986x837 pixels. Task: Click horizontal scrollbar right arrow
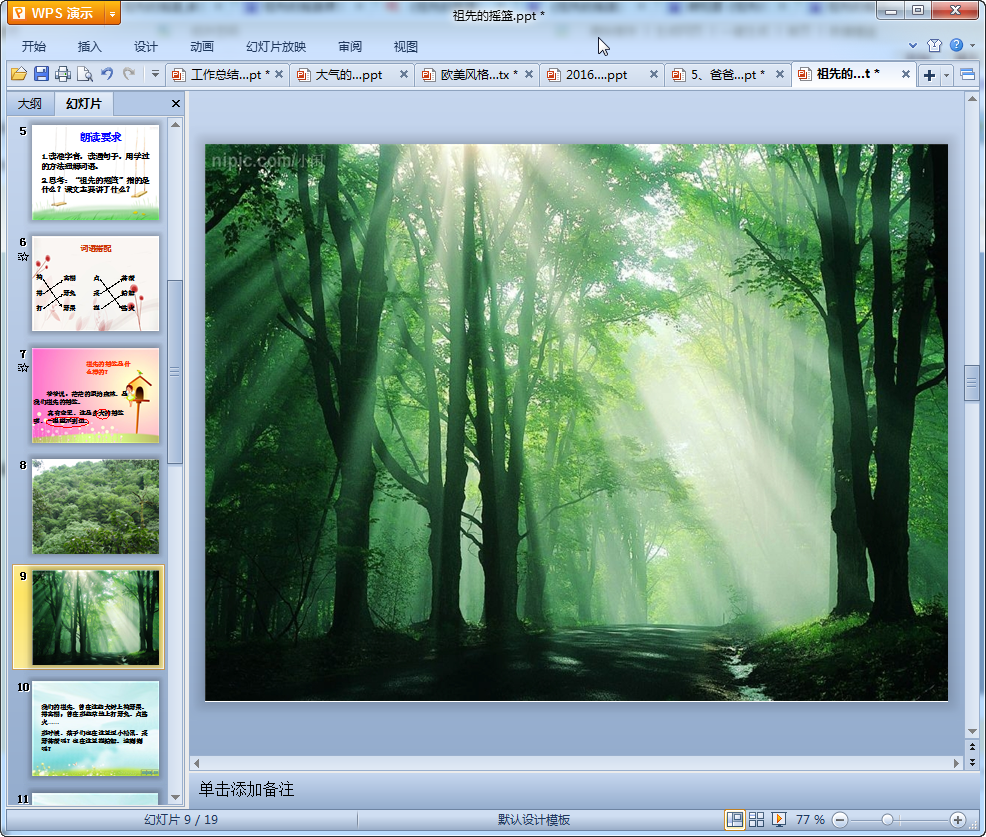[x=956, y=763]
